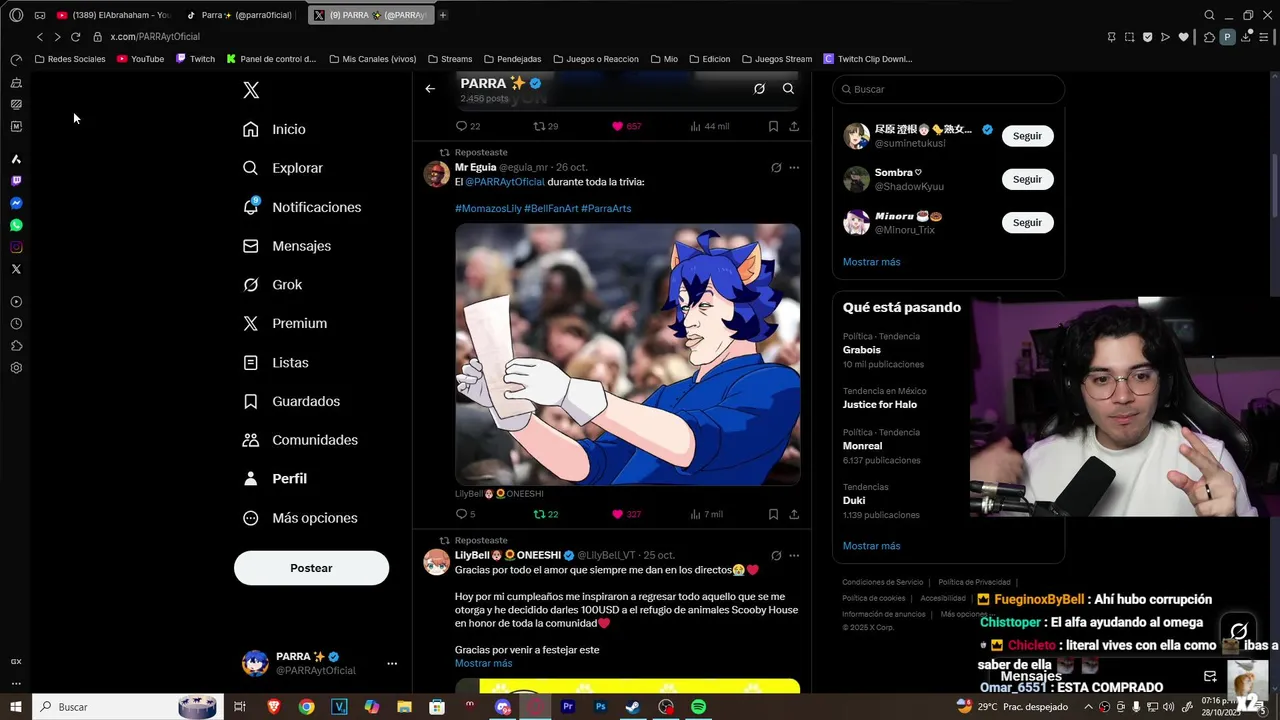Switch to Parra TikTok tab
Viewport: 1280px width, 720px height.
[240, 15]
